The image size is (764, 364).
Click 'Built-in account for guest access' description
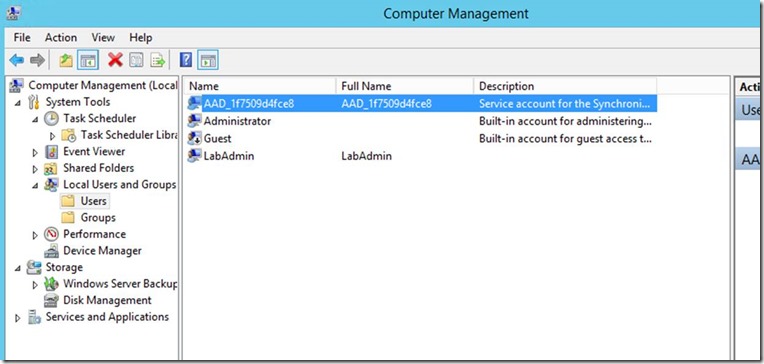[x=565, y=138]
